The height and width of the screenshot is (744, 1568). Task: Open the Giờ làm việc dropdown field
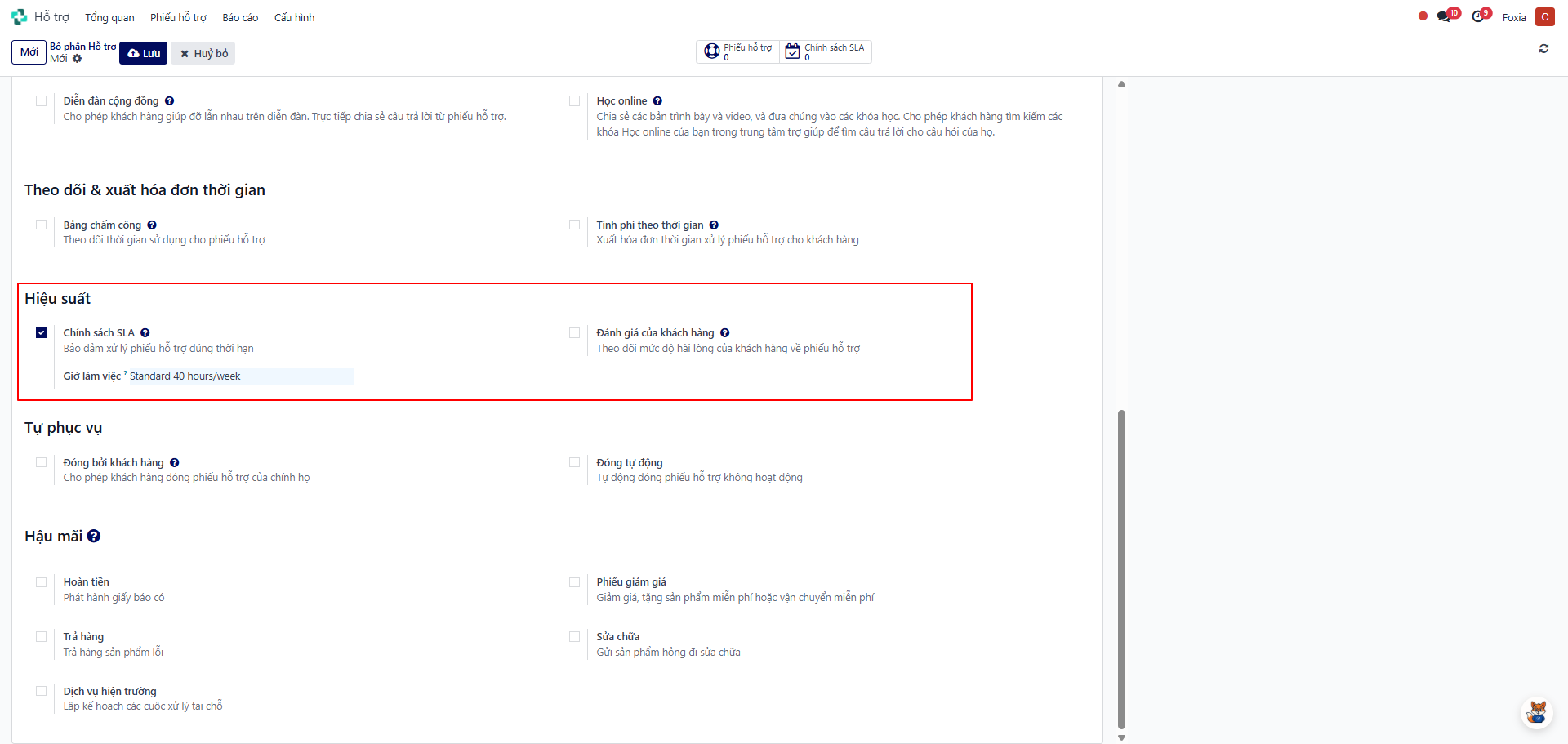[240, 376]
